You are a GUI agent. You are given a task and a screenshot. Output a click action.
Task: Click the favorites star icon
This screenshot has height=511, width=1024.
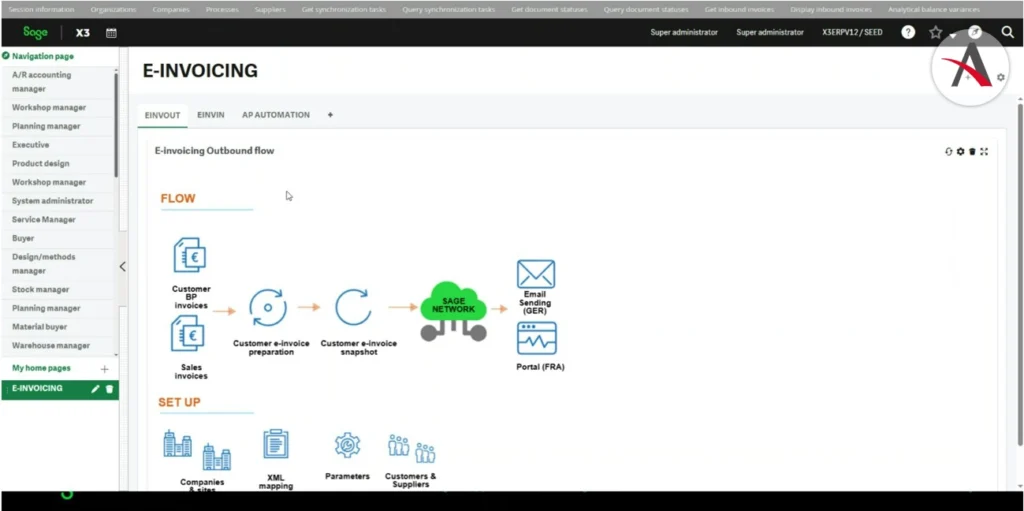pyautogui.click(x=936, y=32)
